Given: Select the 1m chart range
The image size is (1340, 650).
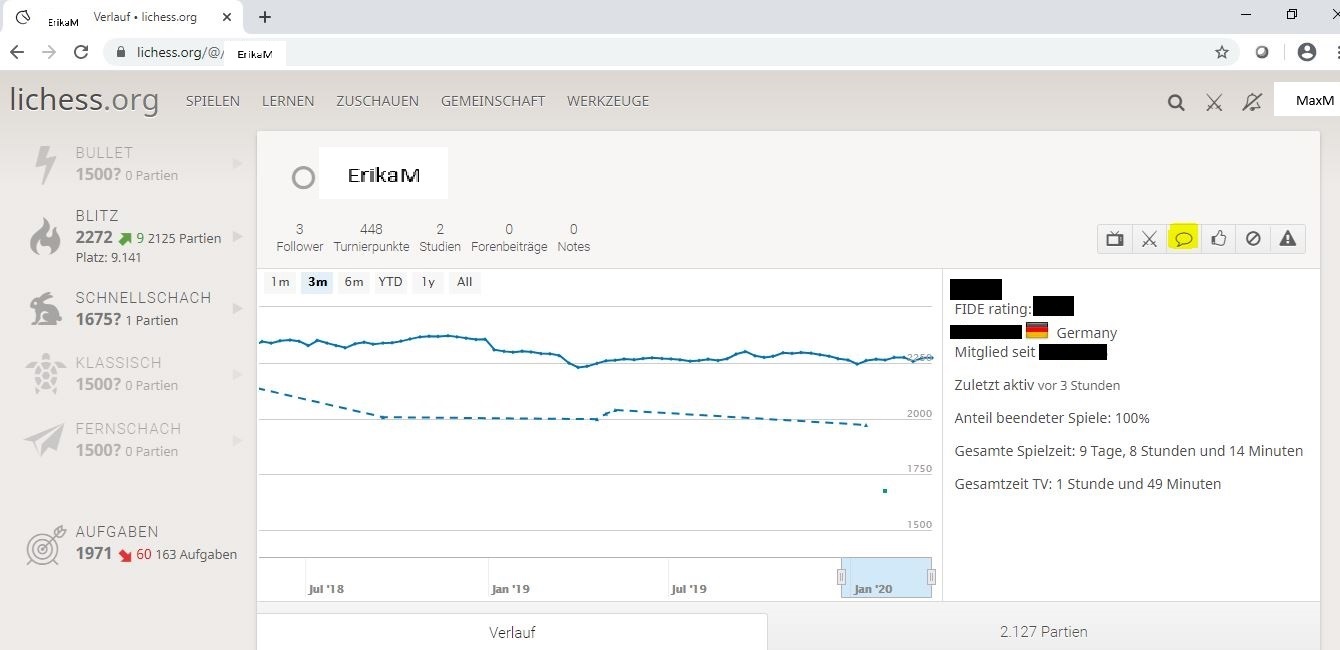Looking at the screenshot, I should (x=280, y=282).
